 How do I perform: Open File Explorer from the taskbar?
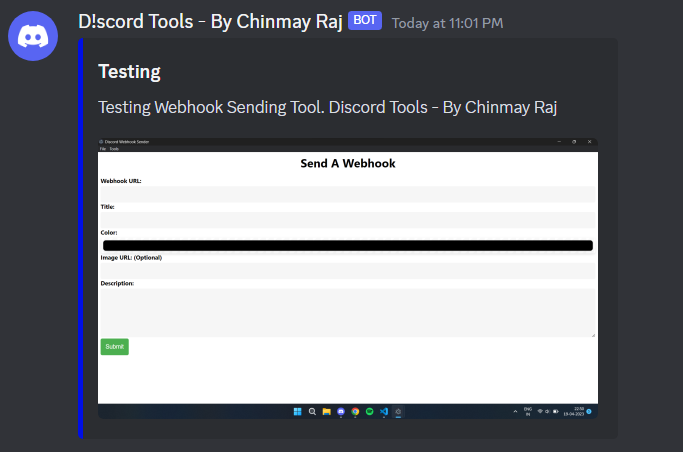coord(326,412)
